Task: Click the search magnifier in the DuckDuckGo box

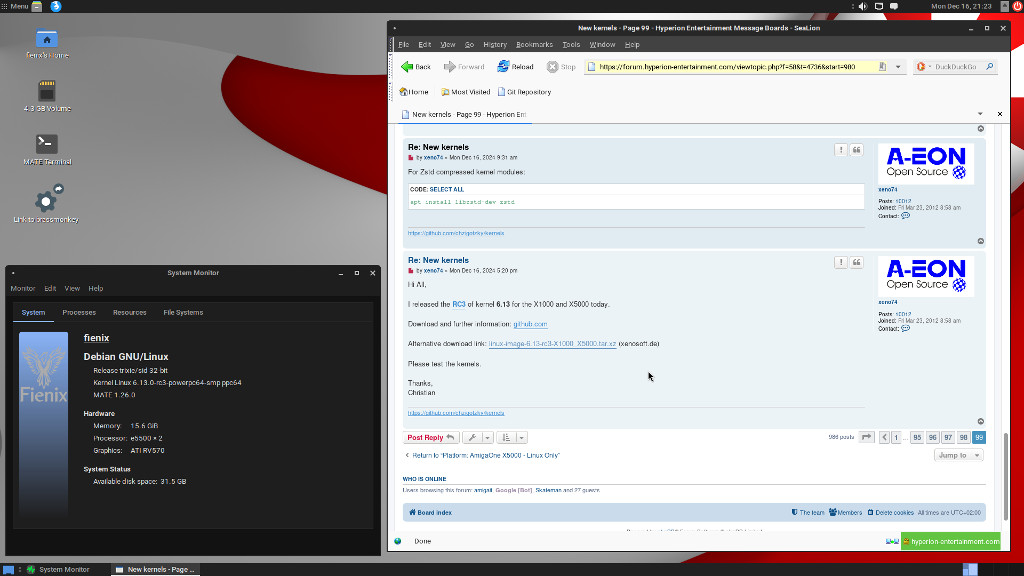Action: click(x=989, y=67)
